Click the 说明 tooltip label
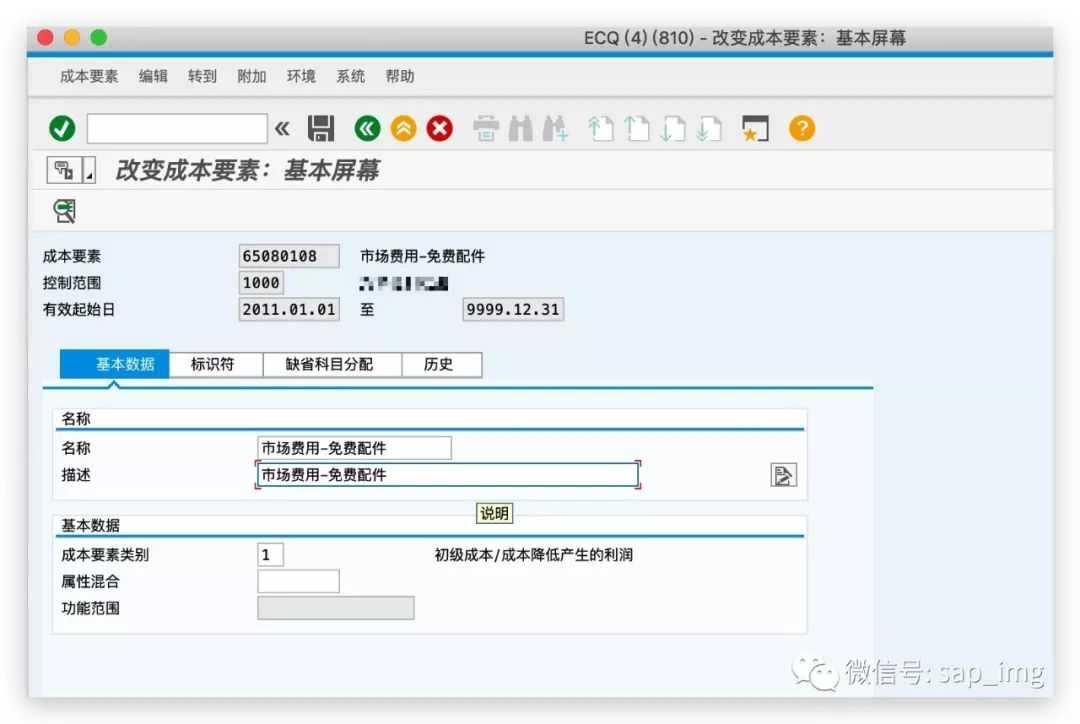Image resolution: width=1080 pixels, height=724 pixels. coord(495,513)
